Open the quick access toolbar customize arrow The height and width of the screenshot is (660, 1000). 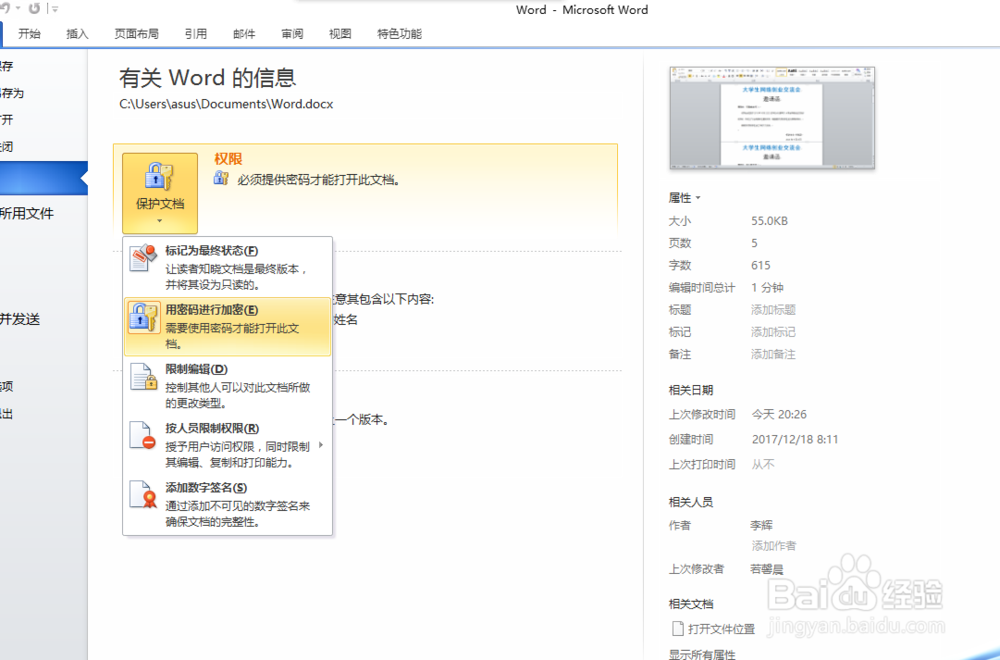point(55,9)
